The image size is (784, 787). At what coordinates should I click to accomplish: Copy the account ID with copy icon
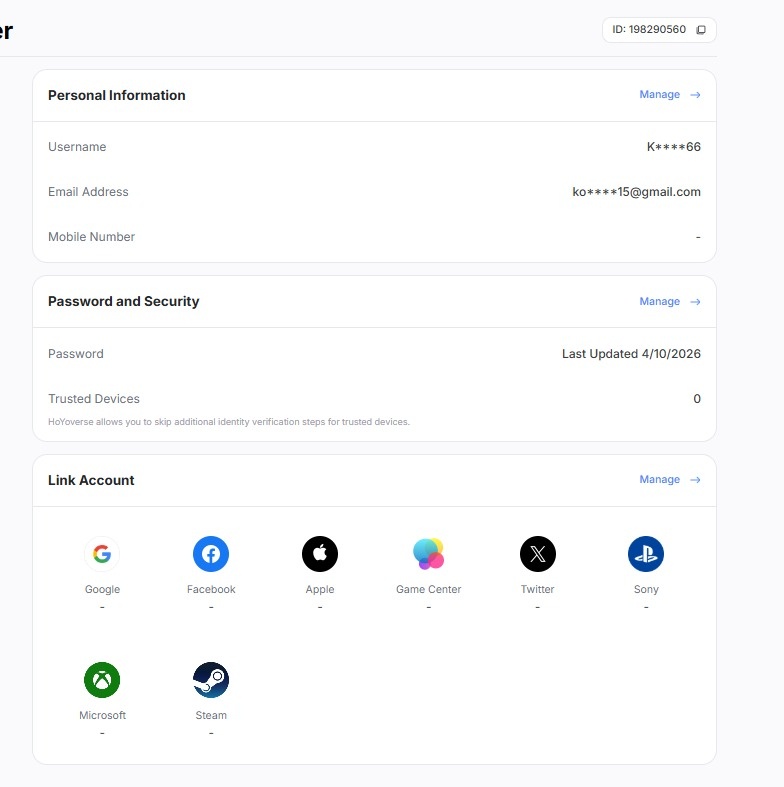tap(701, 30)
